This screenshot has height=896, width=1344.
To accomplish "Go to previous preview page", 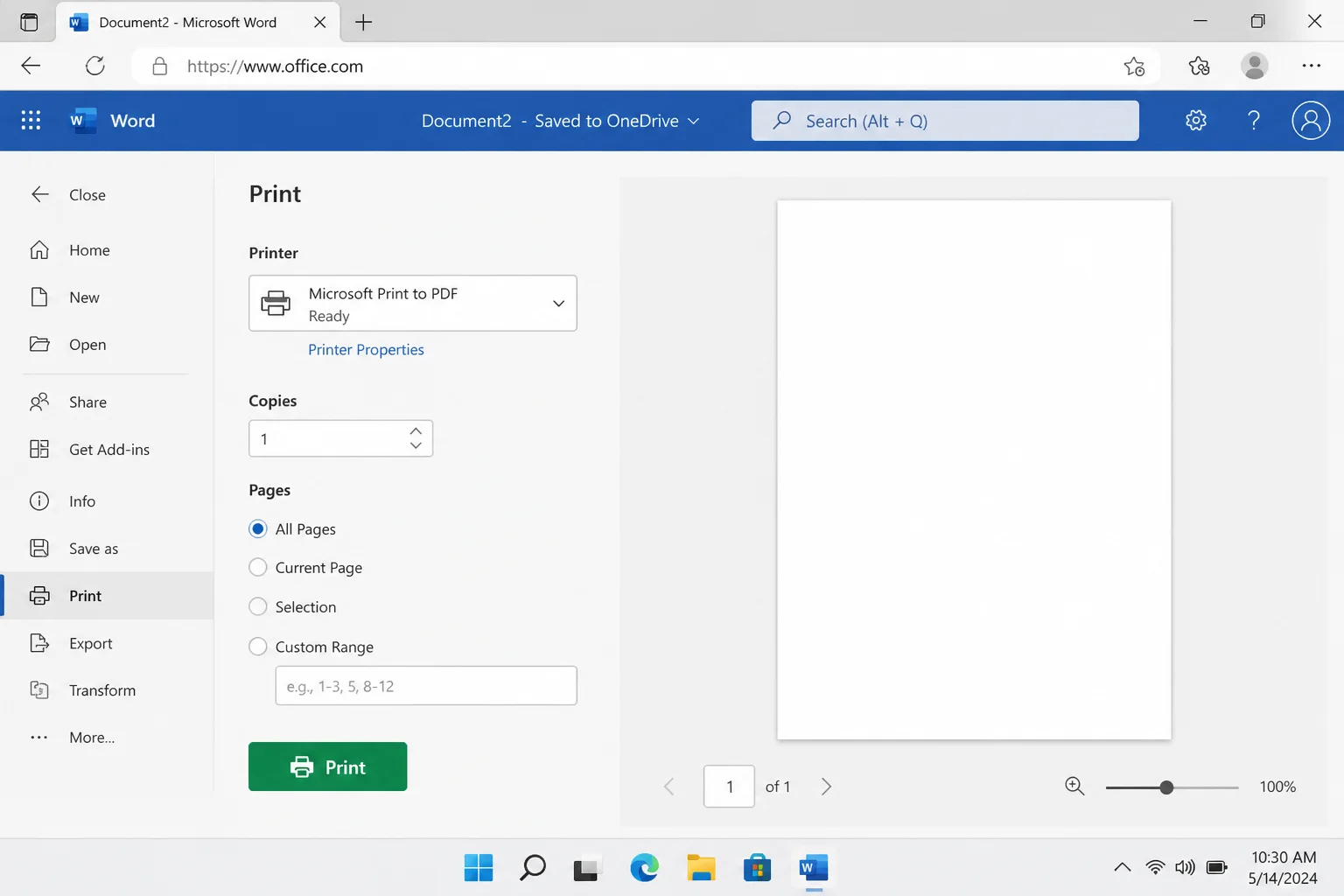I will point(669,787).
